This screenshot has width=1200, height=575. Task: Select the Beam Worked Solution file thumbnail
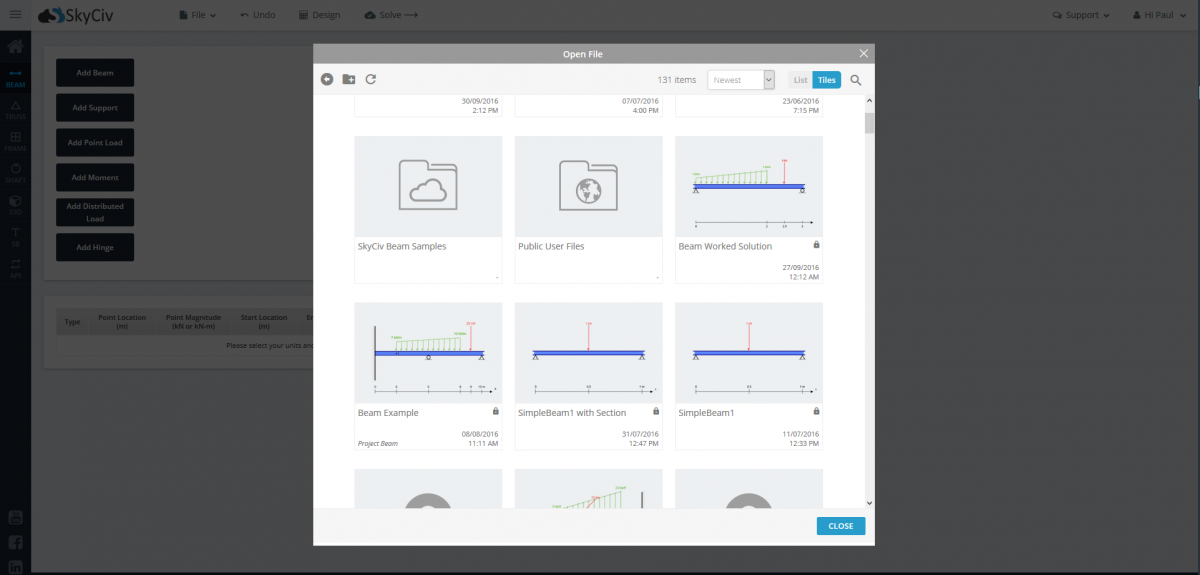click(749, 186)
